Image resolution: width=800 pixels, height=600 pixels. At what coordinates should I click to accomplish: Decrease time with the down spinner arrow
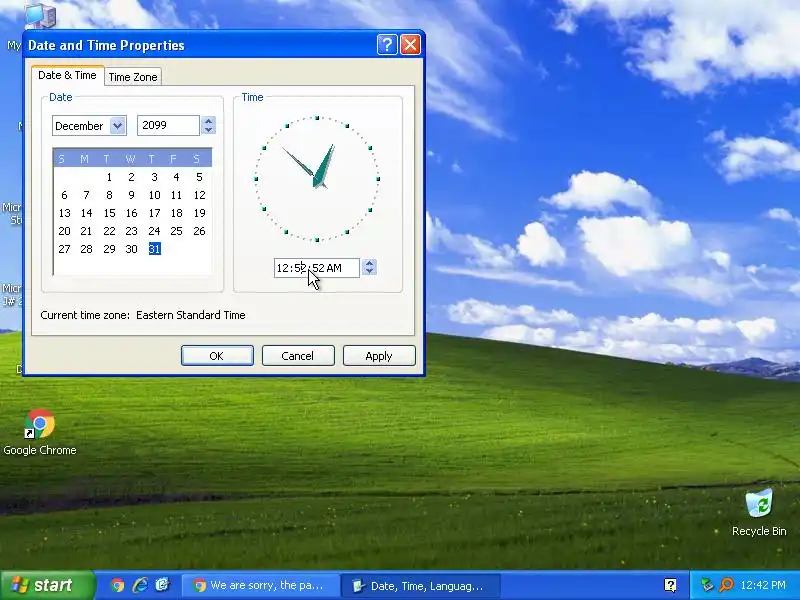pos(369,272)
